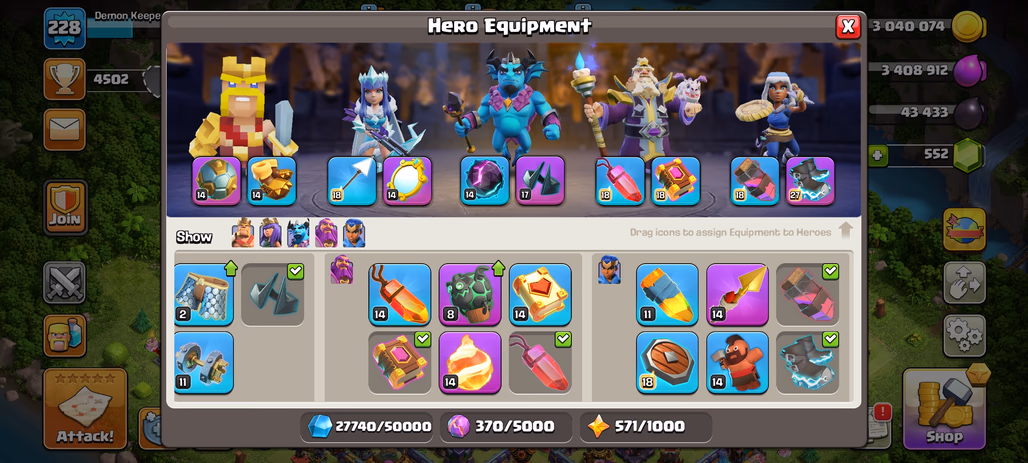Tap the up arrow beside drag hint

(846, 231)
